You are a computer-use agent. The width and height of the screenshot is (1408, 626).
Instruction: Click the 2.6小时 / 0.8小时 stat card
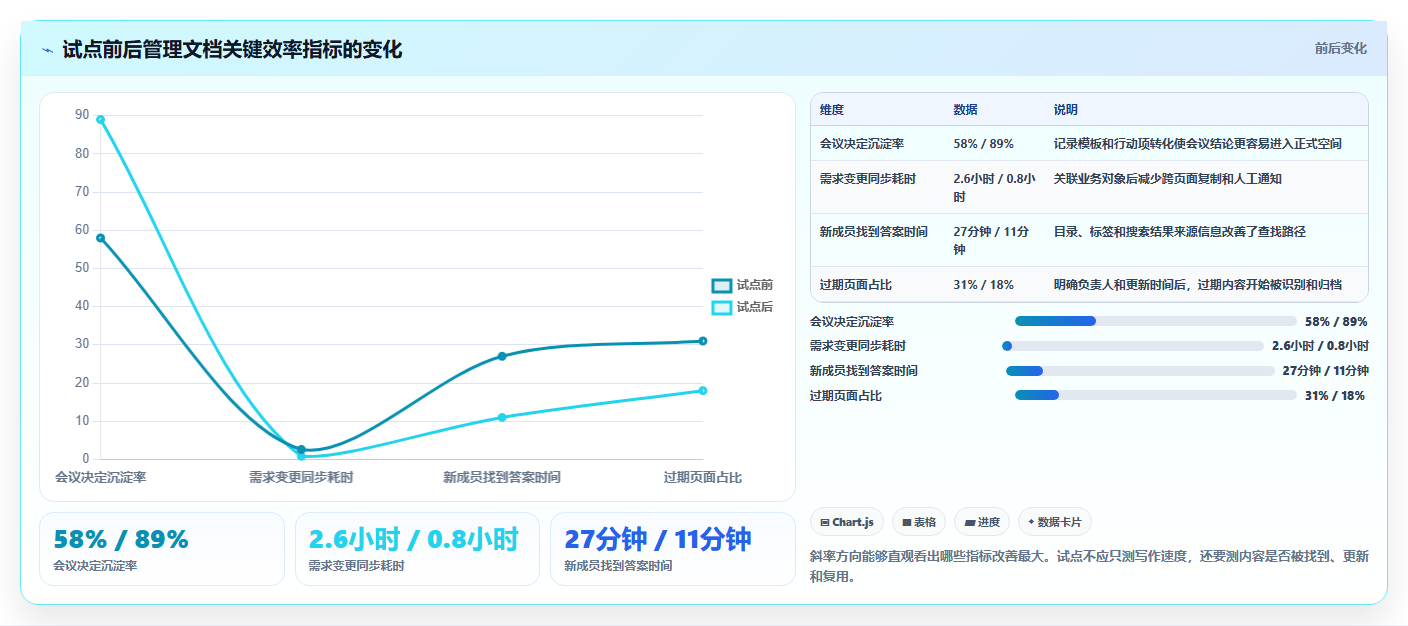[x=417, y=549]
